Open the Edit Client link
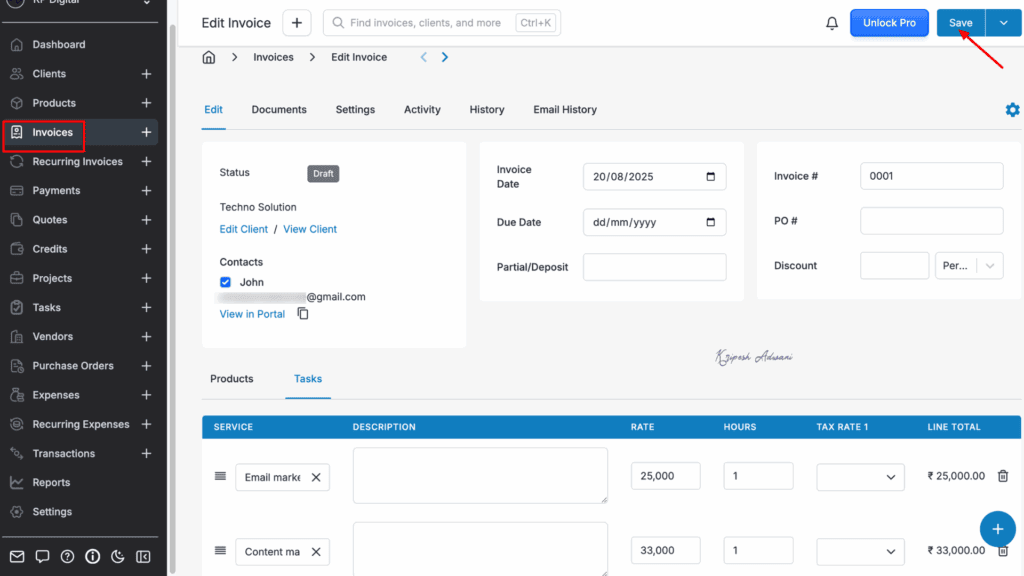The height and width of the screenshot is (576, 1024). click(x=243, y=229)
